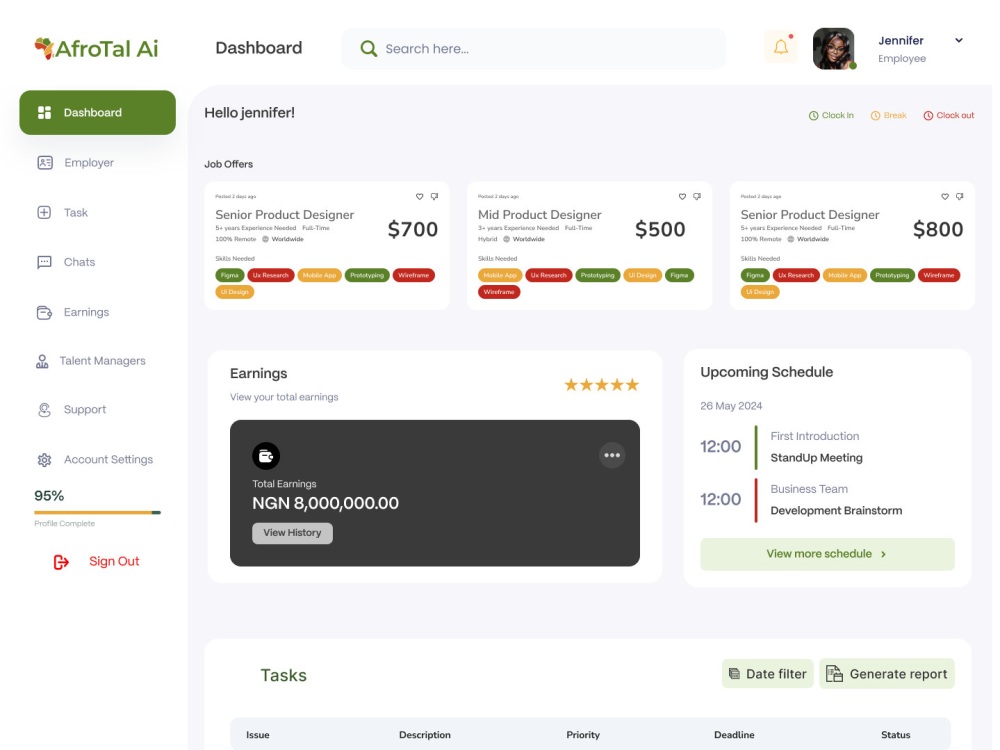Click the Account Settings gear icon

(x=44, y=460)
